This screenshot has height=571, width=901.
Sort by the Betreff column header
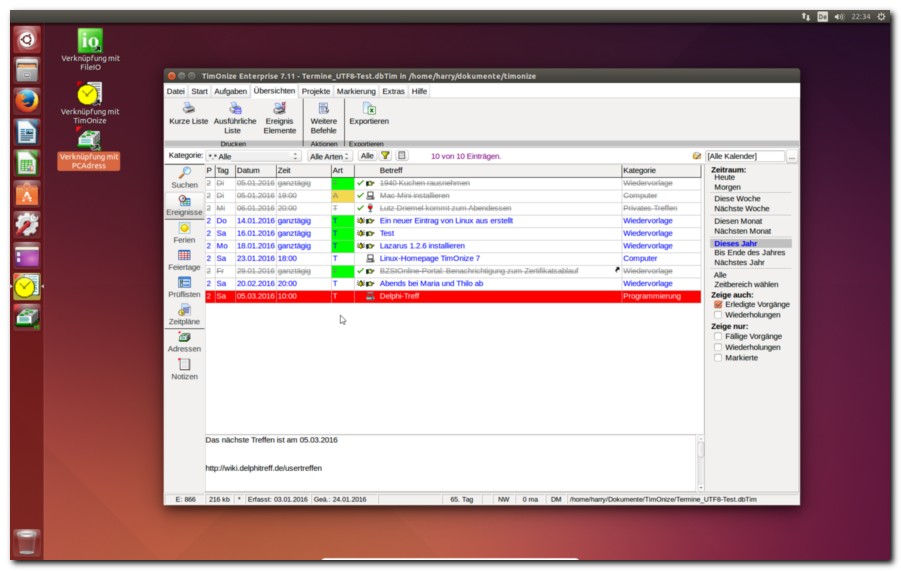tap(487, 171)
